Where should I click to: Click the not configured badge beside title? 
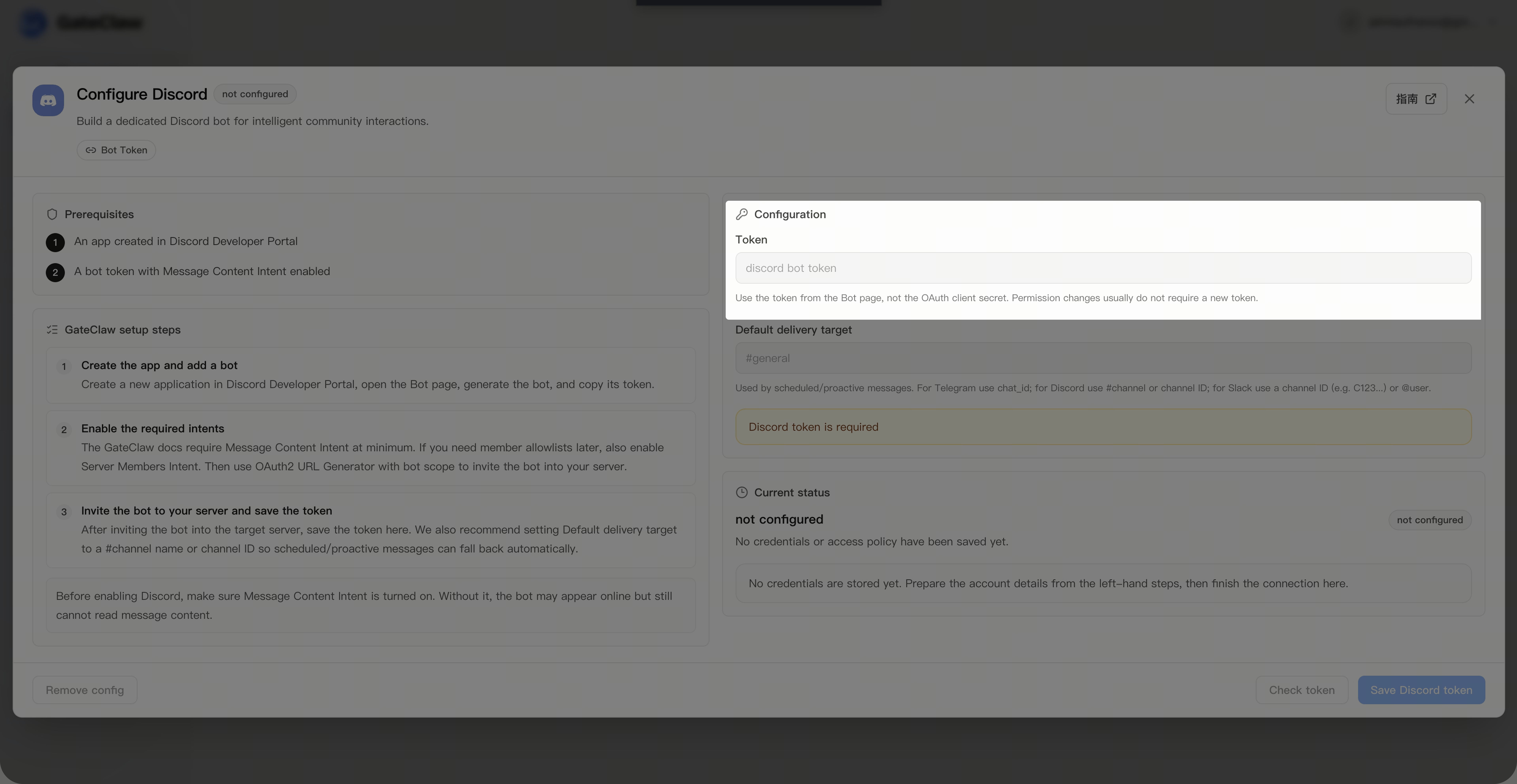(255, 94)
